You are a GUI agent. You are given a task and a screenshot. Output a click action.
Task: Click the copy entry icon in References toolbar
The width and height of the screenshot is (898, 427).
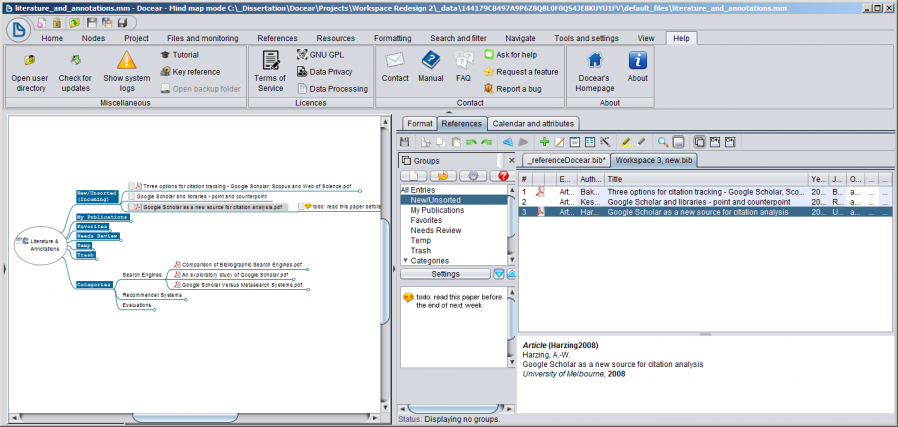440,142
